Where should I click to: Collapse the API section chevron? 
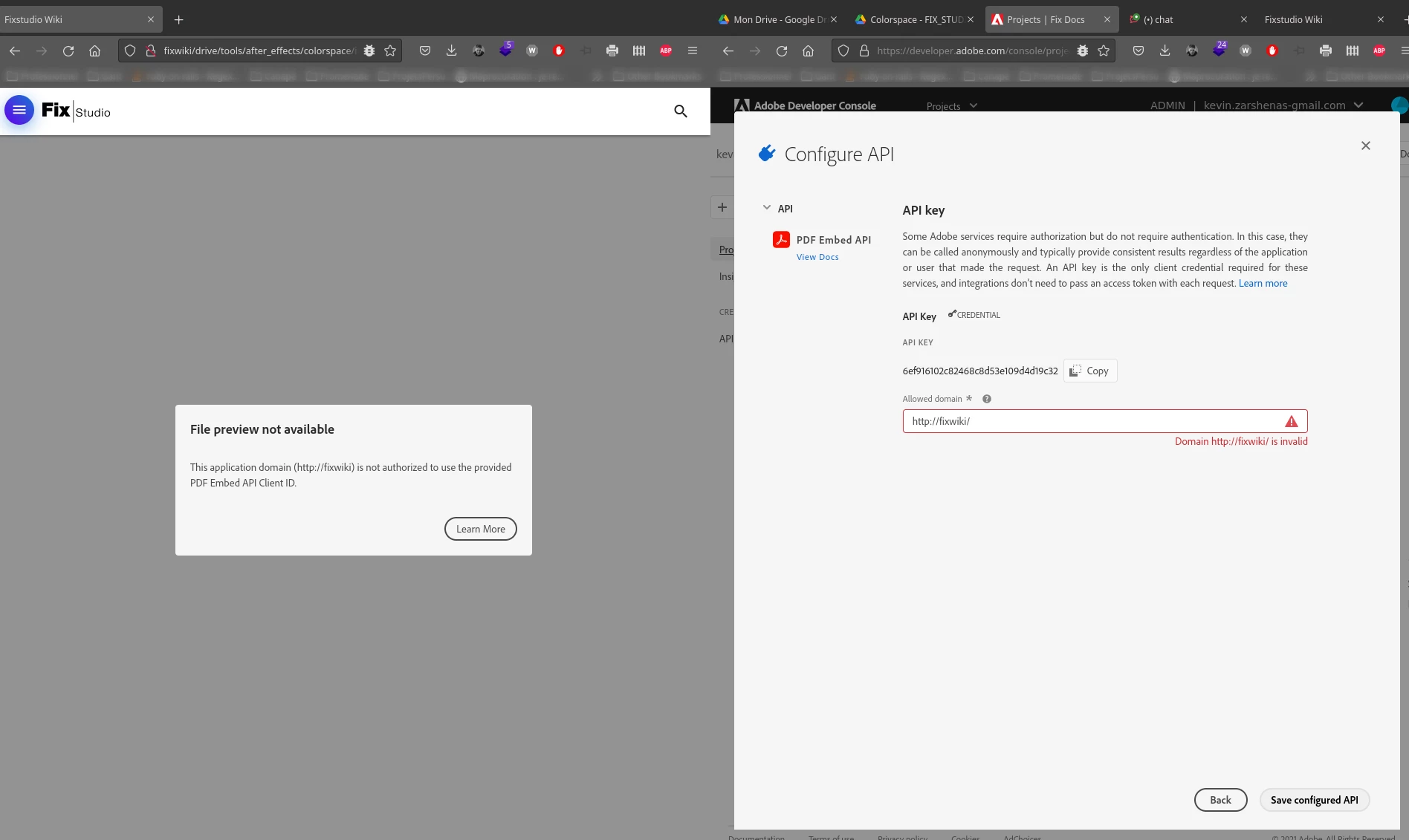(767, 208)
